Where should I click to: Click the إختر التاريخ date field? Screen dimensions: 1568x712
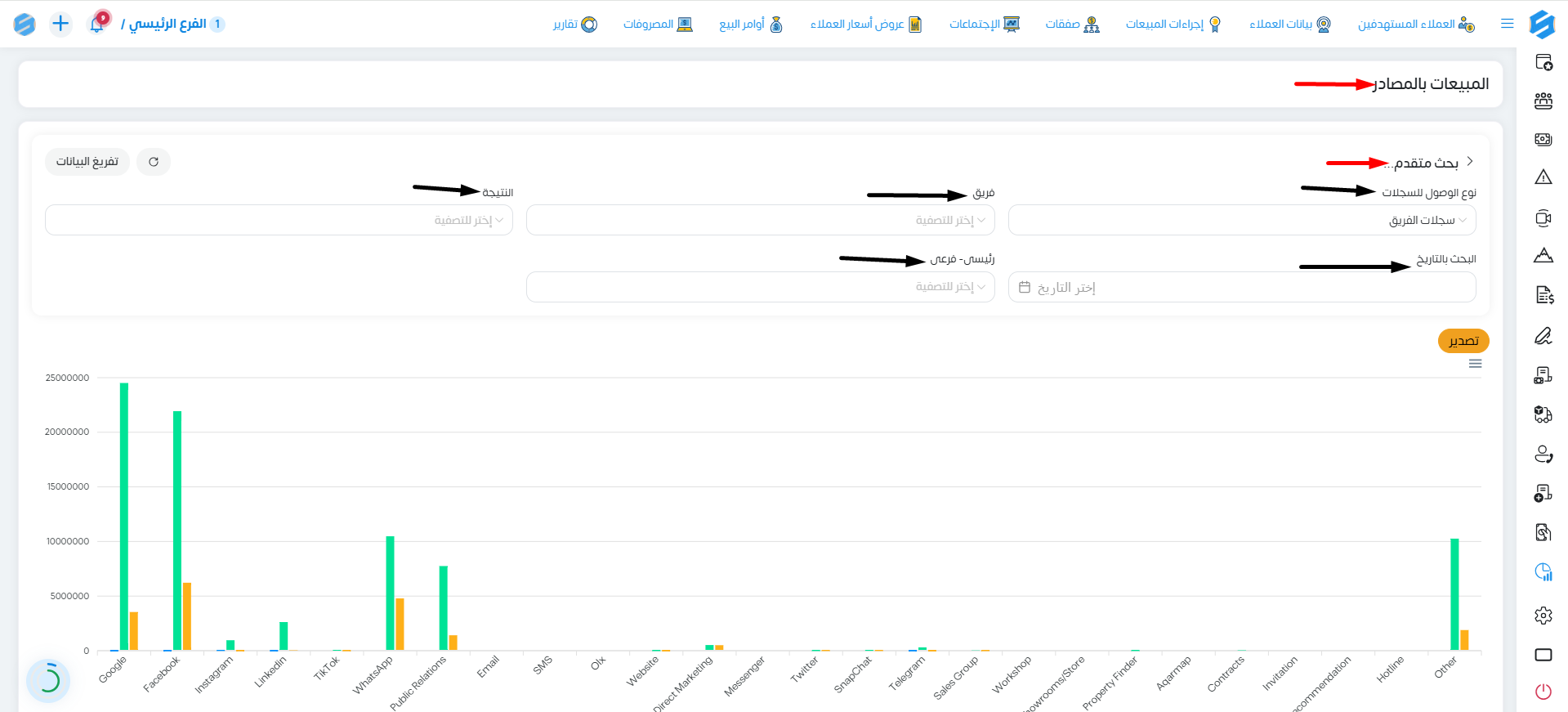[x=1242, y=287]
